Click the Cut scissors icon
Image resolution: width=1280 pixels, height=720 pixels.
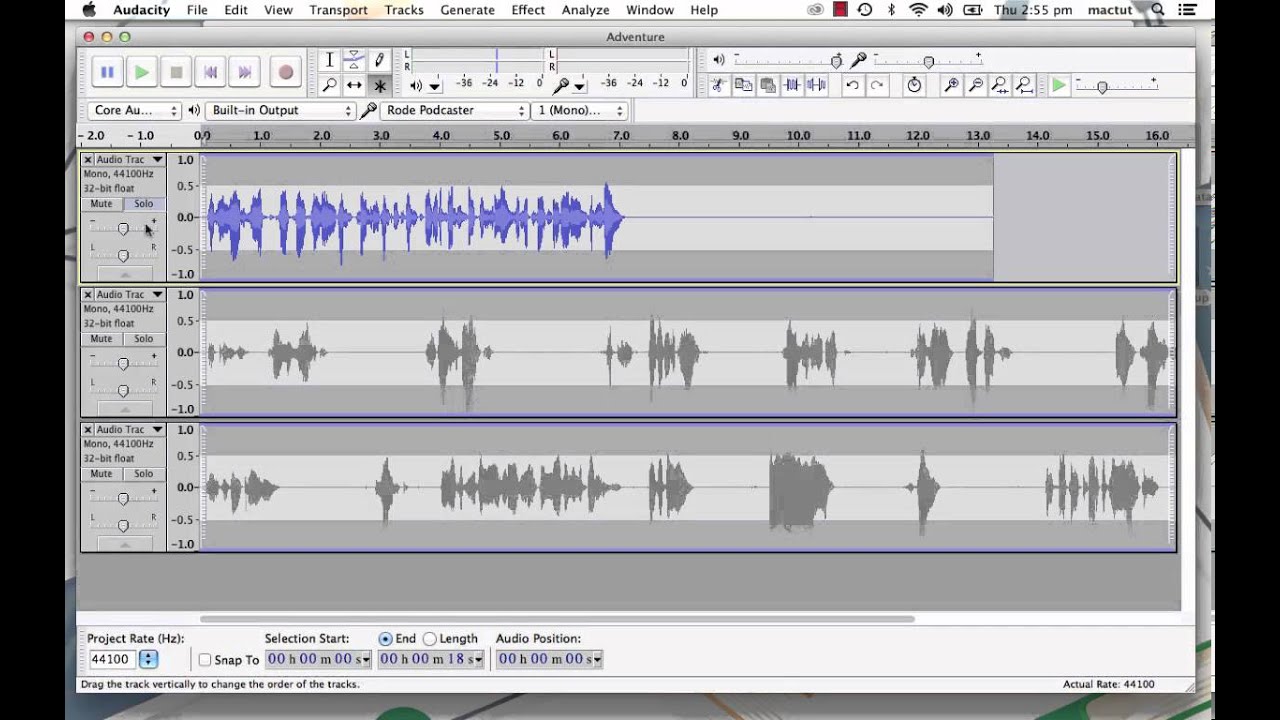coord(718,86)
